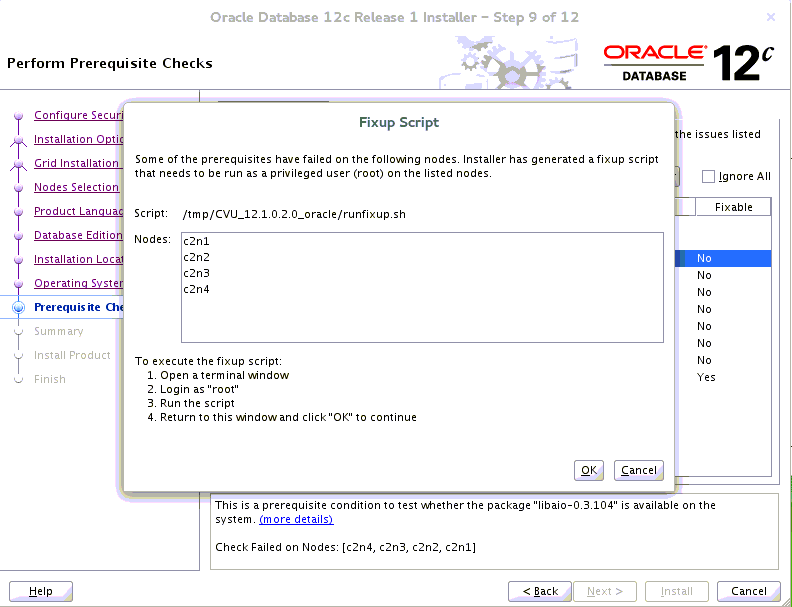The width and height of the screenshot is (792, 607).
Task: Click the Configure Security step bullet icon
Action: coord(19,116)
